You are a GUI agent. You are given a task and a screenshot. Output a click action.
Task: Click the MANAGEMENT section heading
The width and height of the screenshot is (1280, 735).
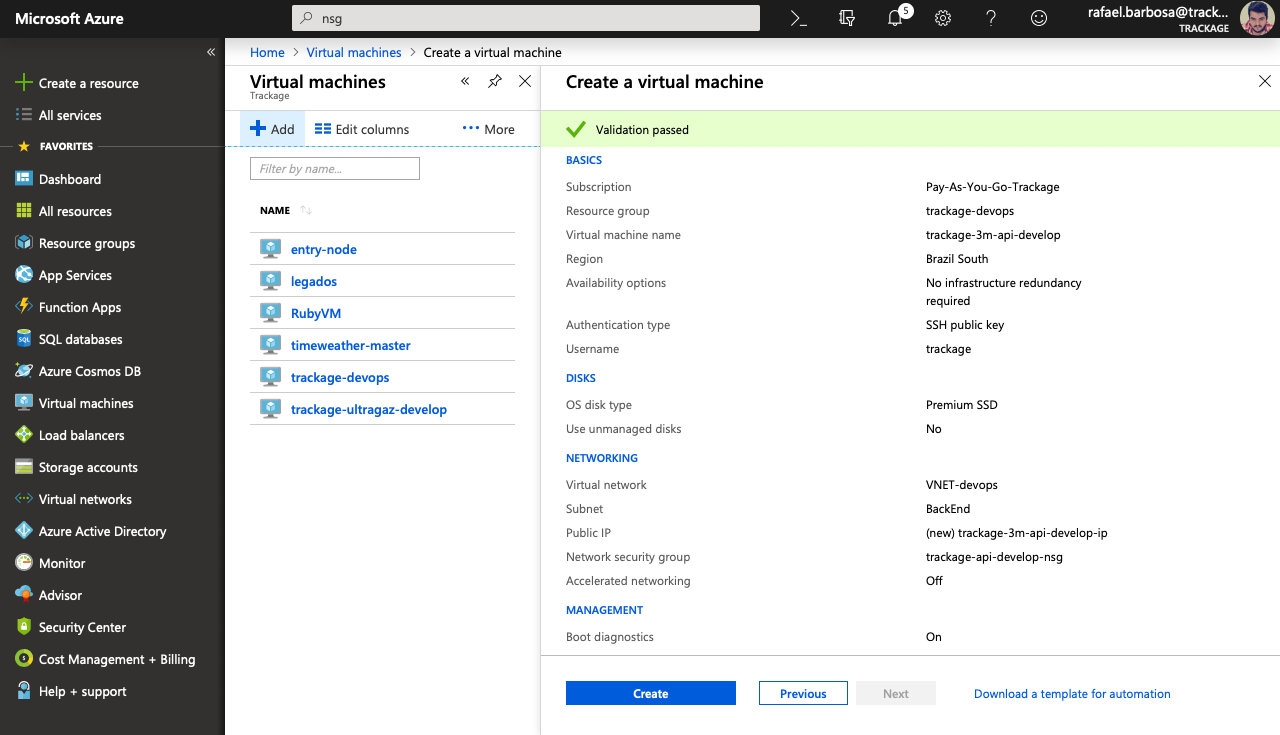[x=605, y=610]
